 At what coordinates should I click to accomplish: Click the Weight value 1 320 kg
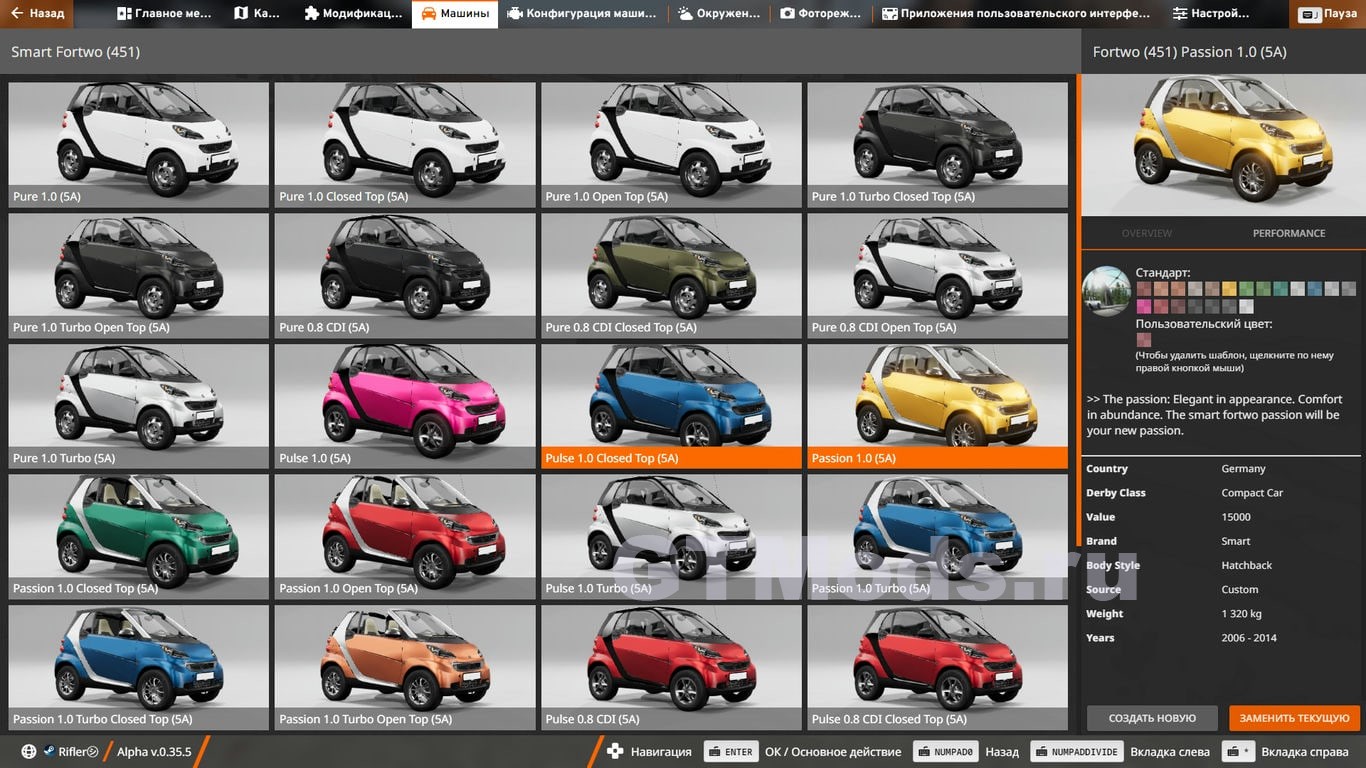tap(1241, 614)
